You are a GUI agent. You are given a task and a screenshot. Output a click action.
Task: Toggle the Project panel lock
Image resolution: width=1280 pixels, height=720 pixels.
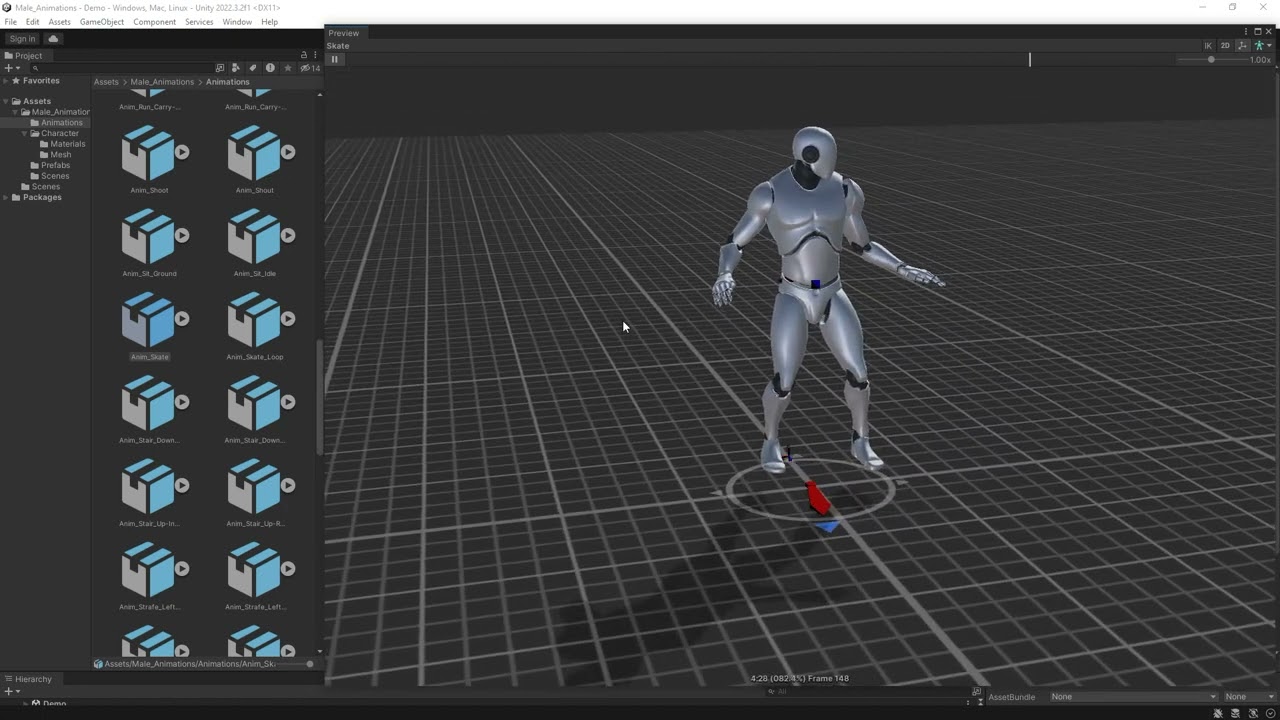[x=304, y=55]
